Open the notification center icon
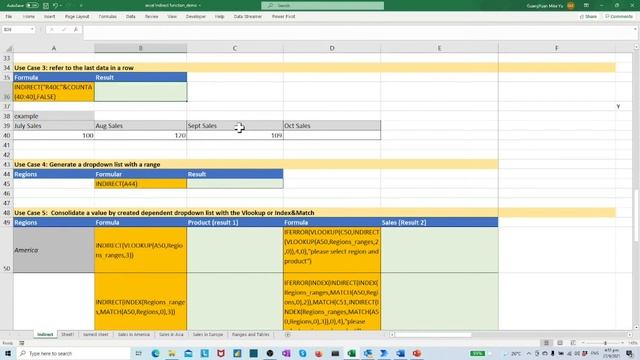Image resolution: width=640 pixels, height=360 pixels. pyautogui.click(x=629, y=353)
